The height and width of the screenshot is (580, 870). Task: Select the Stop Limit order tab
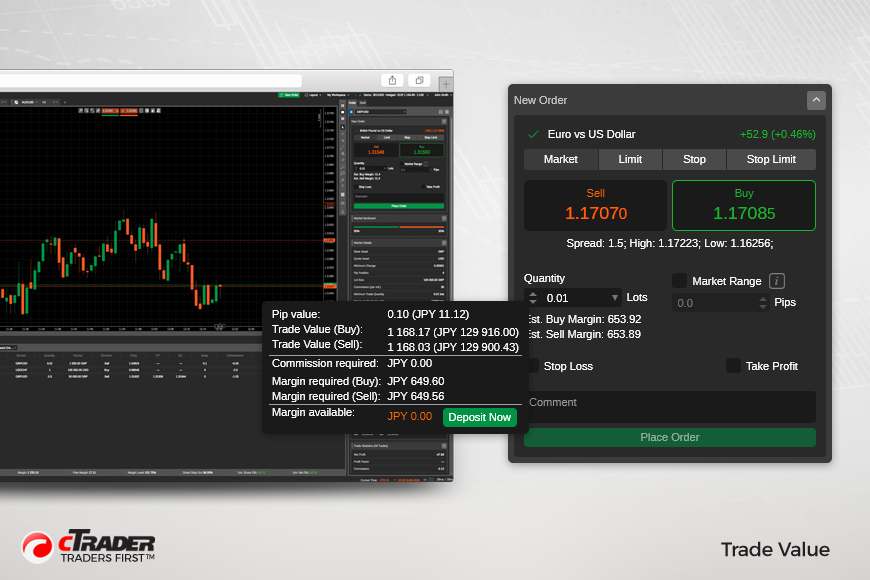771,159
